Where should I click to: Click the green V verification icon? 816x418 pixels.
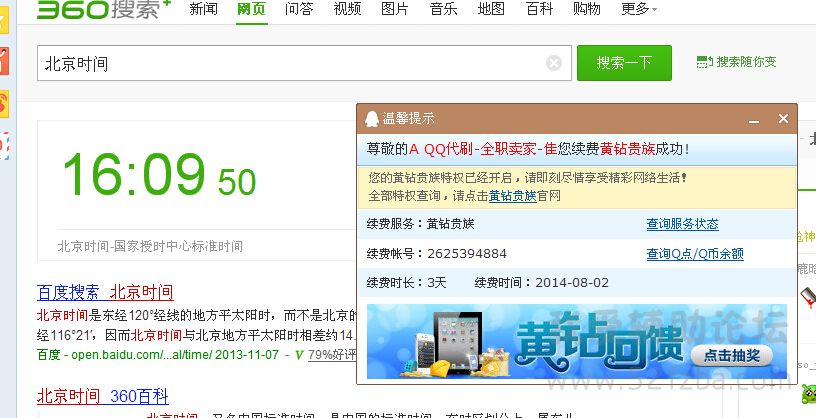(298, 355)
